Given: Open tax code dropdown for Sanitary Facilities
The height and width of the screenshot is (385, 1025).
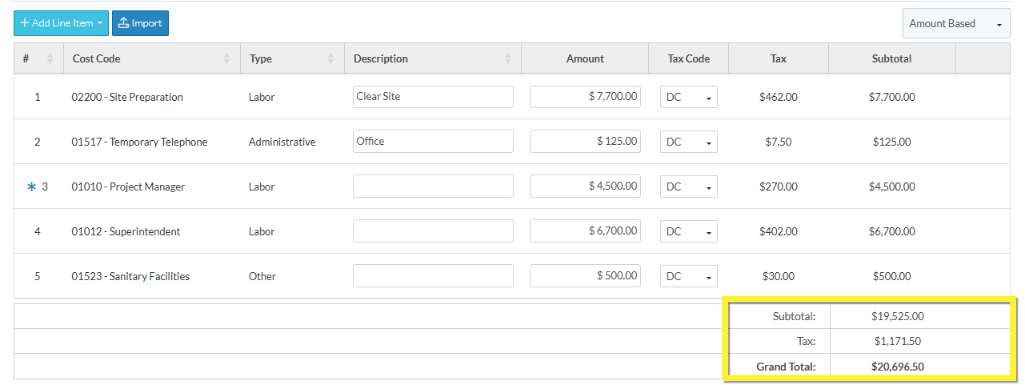Looking at the screenshot, I should pyautogui.click(x=689, y=276).
